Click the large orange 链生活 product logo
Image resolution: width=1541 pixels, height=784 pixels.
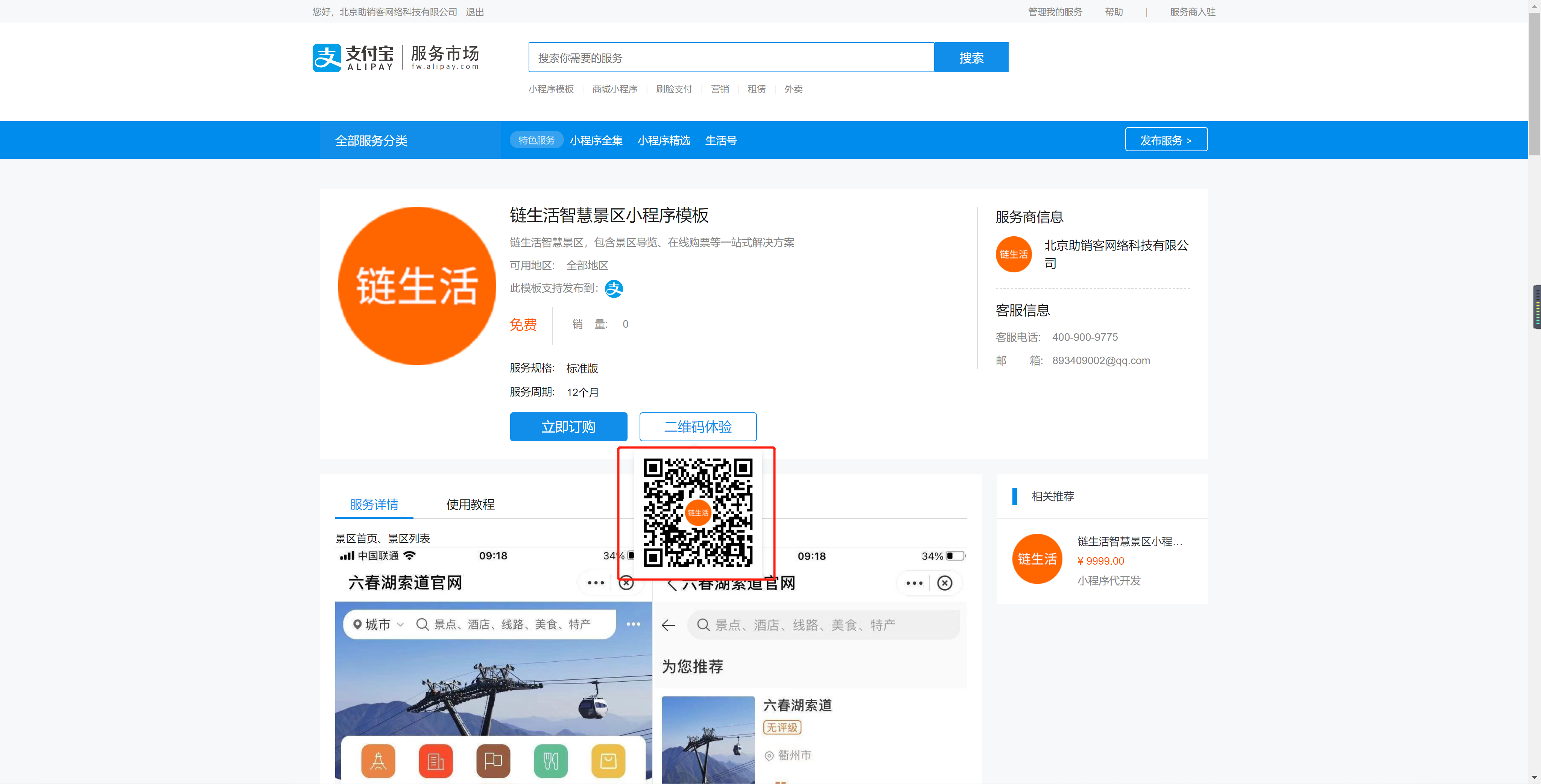[x=417, y=286]
